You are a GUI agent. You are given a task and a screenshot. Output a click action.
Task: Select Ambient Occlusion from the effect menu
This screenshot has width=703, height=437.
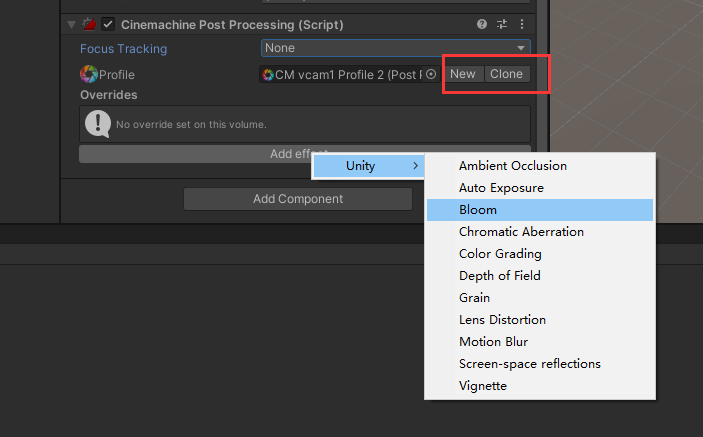pyautogui.click(x=540, y=166)
